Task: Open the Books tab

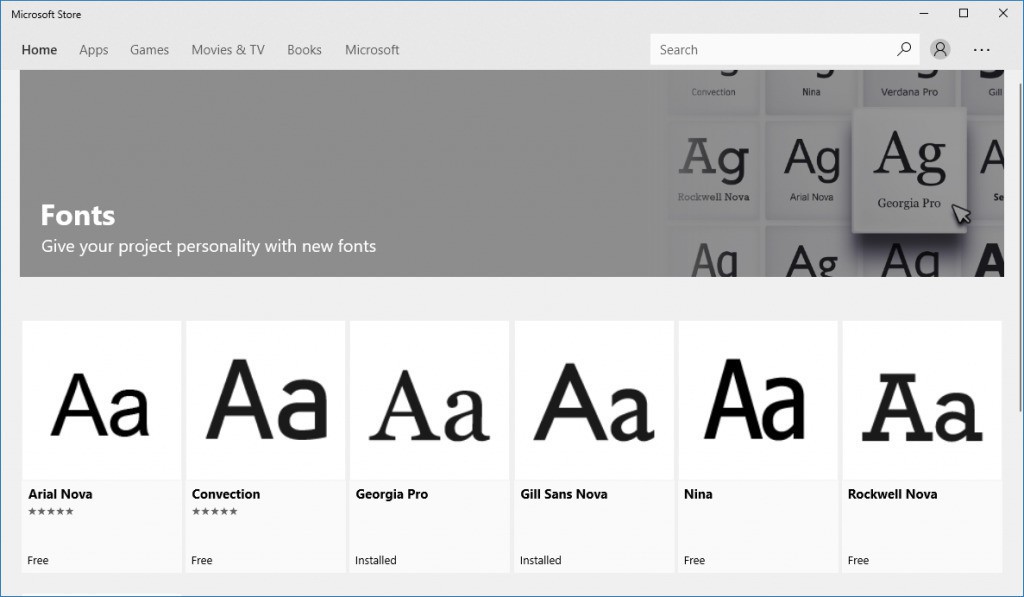Action: pyautogui.click(x=304, y=50)
